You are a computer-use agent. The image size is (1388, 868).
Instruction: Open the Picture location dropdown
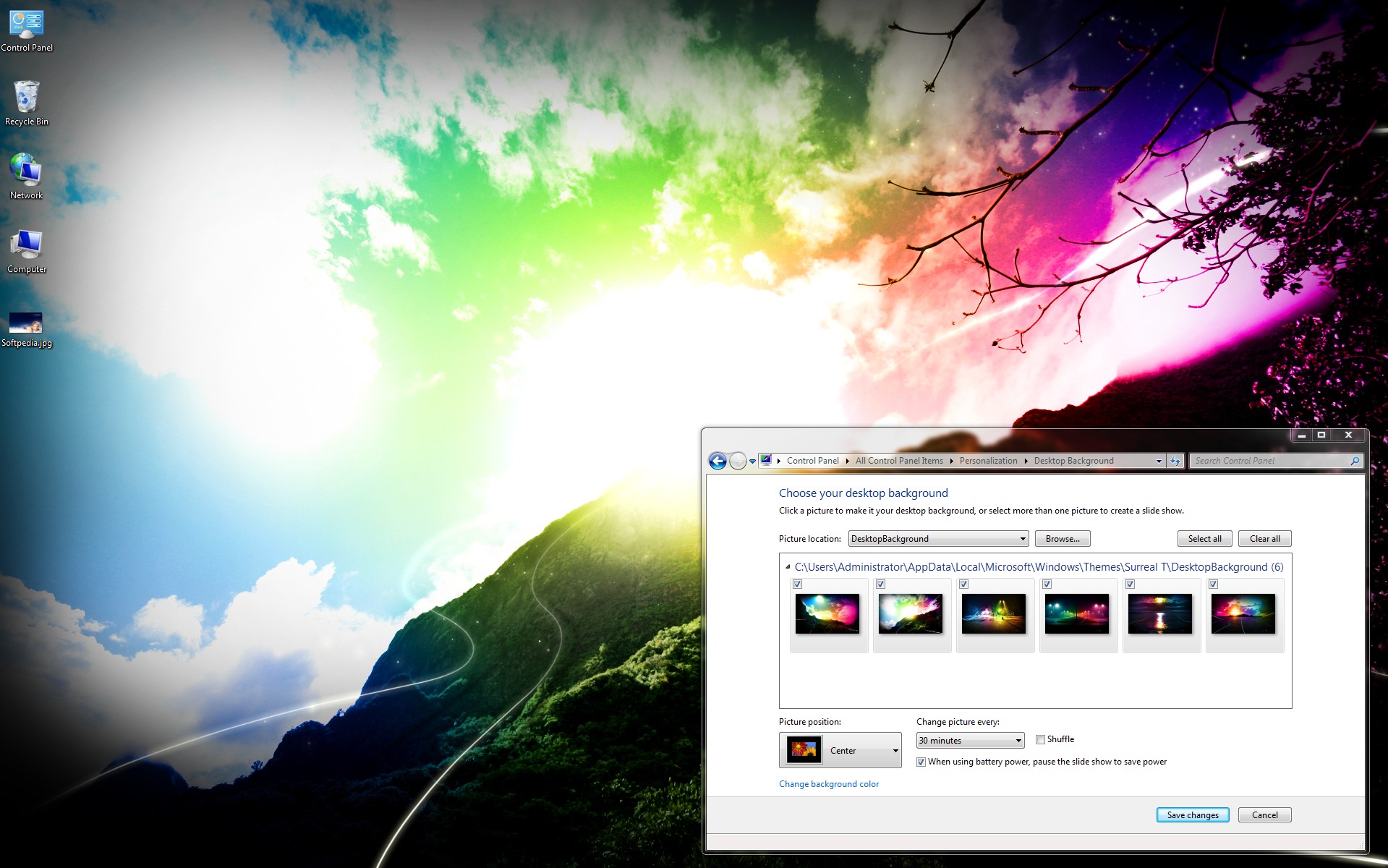click(938, 539)
